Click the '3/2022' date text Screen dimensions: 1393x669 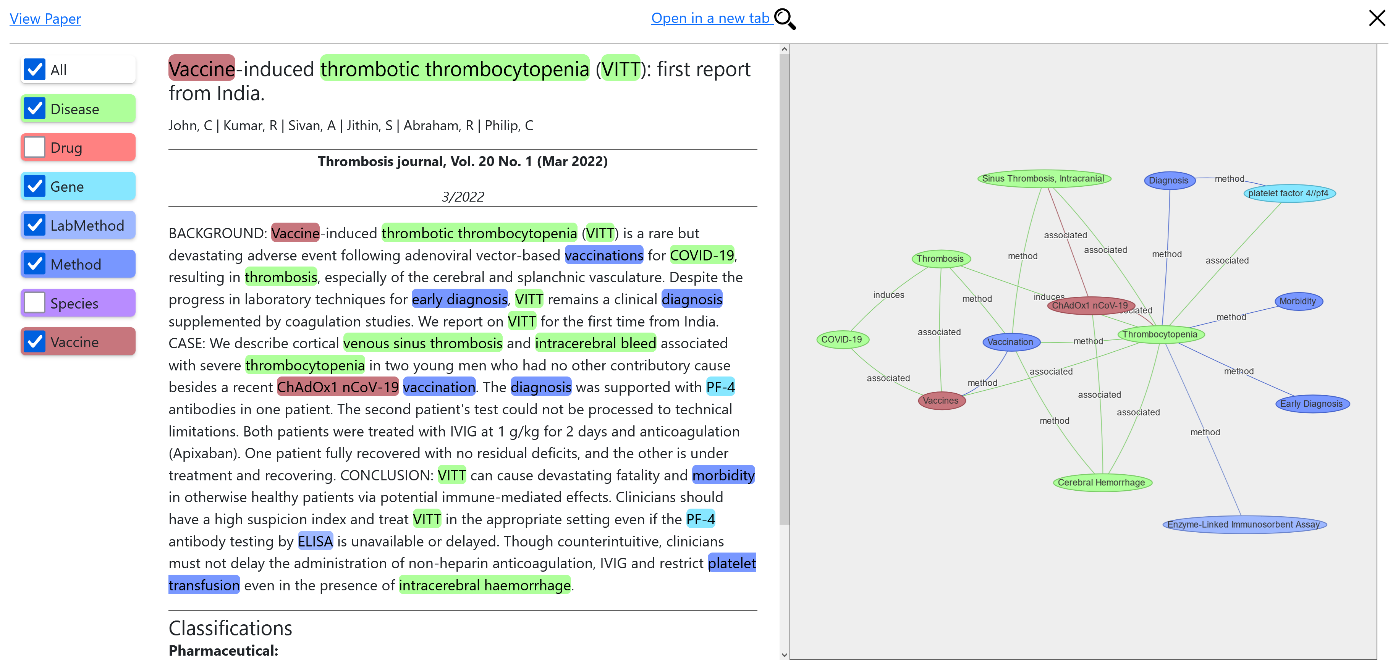click(x=463, y=197)
